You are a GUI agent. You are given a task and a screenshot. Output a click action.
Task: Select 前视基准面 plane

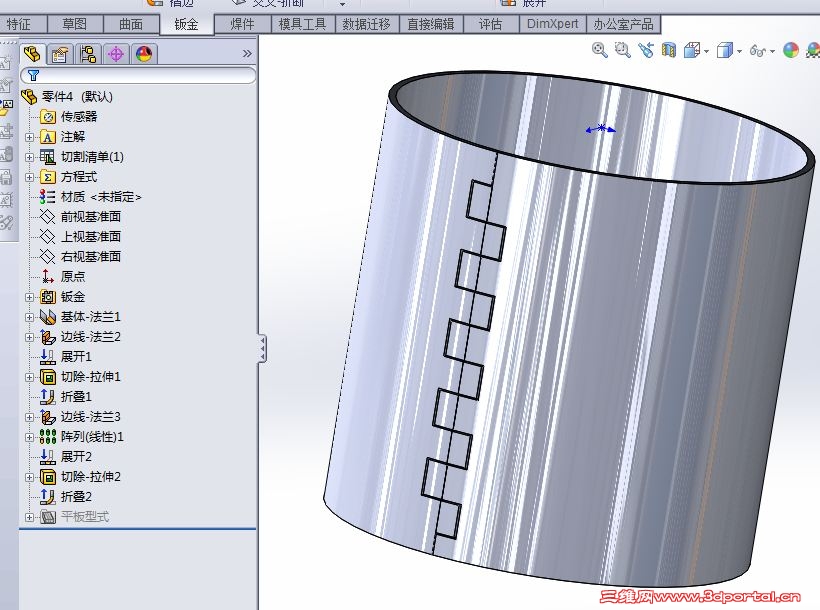click(x=90, y=217)
